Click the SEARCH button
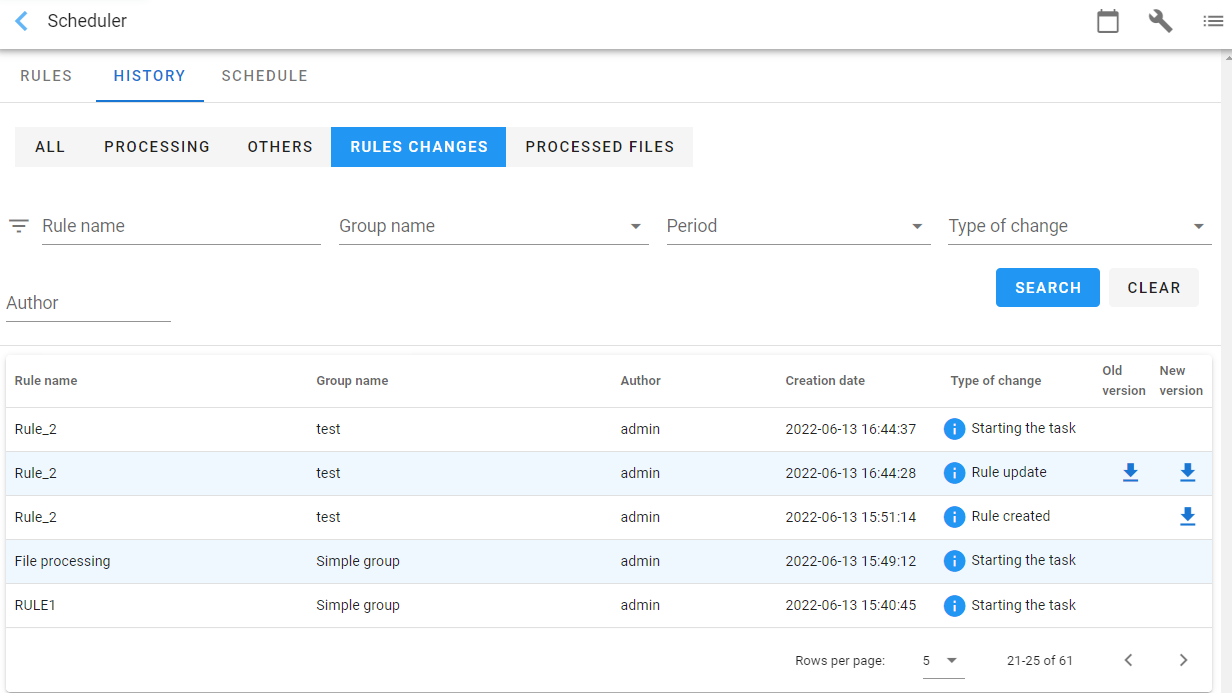This screenshot has width=1232, height=693. 1048,288
